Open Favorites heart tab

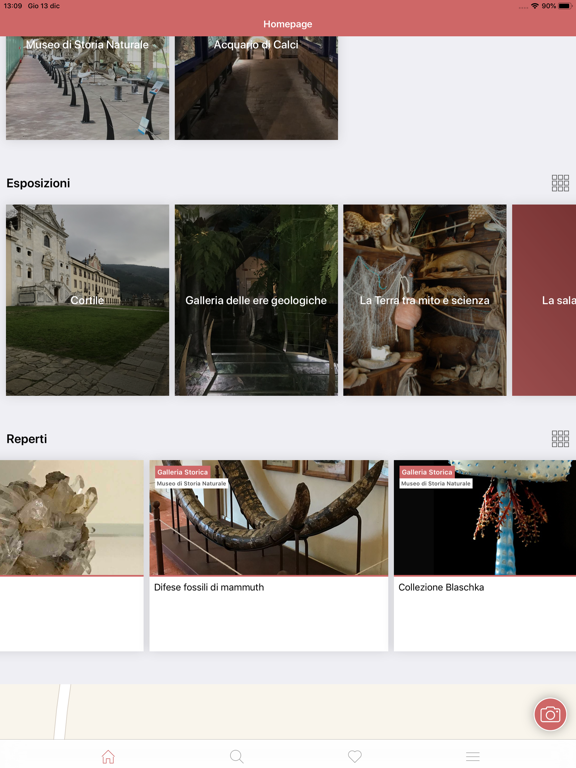point(355,756)
